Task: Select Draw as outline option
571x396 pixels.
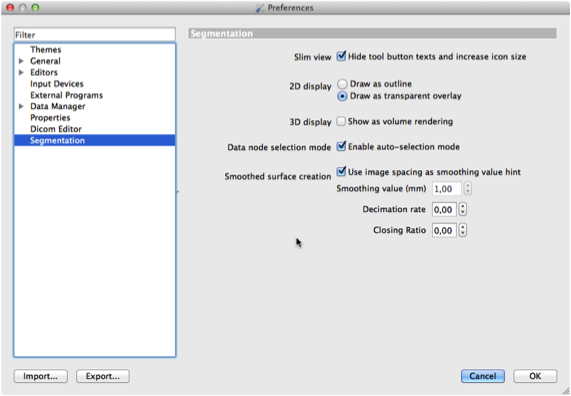Action: (342, 84)
